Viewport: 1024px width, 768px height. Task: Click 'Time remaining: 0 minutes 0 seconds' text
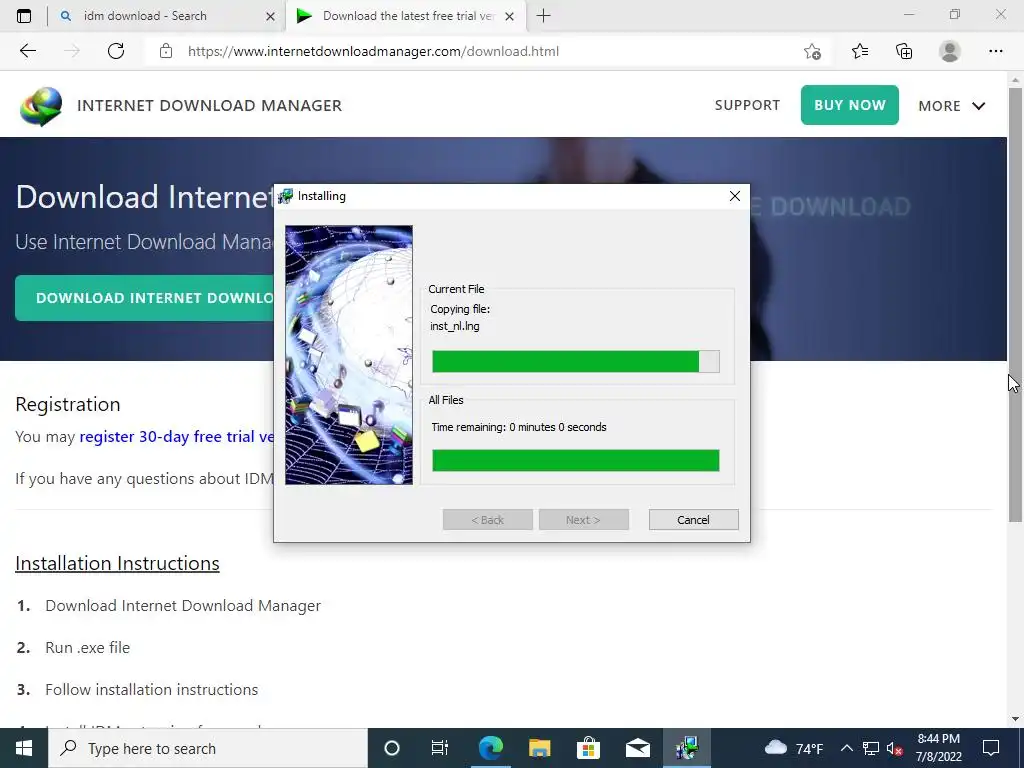519,427
